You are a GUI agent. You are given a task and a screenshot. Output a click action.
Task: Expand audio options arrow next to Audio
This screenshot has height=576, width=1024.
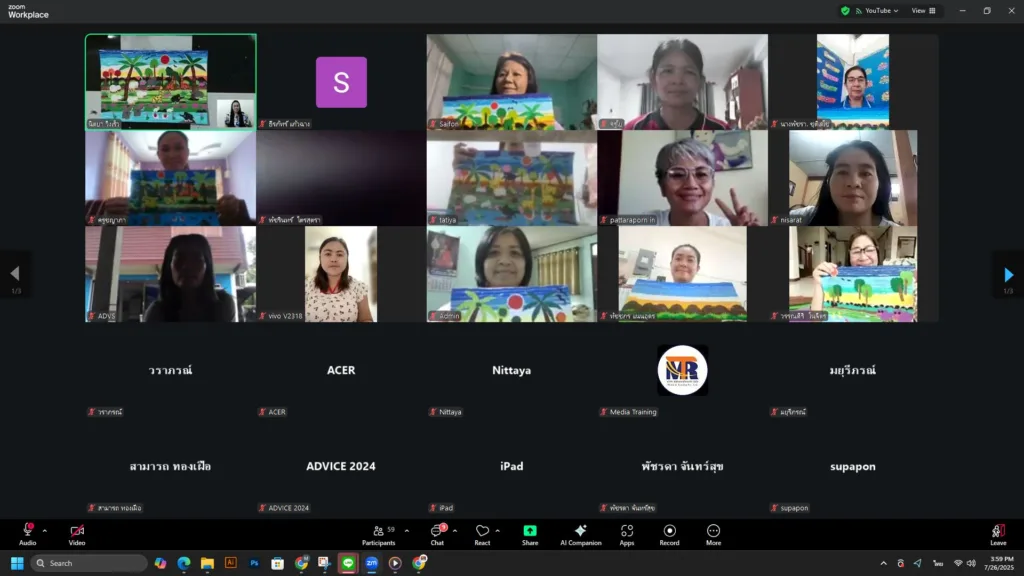44,531
